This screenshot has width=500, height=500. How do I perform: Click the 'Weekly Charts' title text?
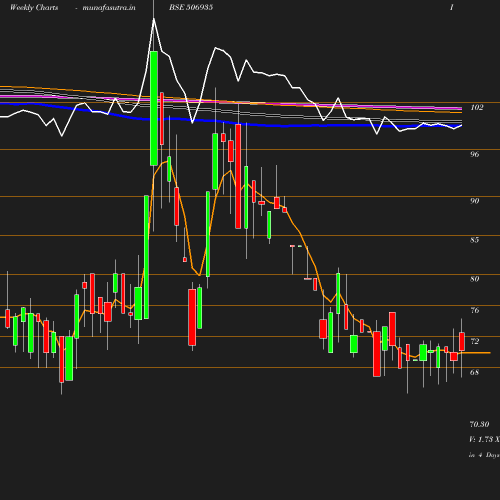pyautogui.click(x=34, y=7)
